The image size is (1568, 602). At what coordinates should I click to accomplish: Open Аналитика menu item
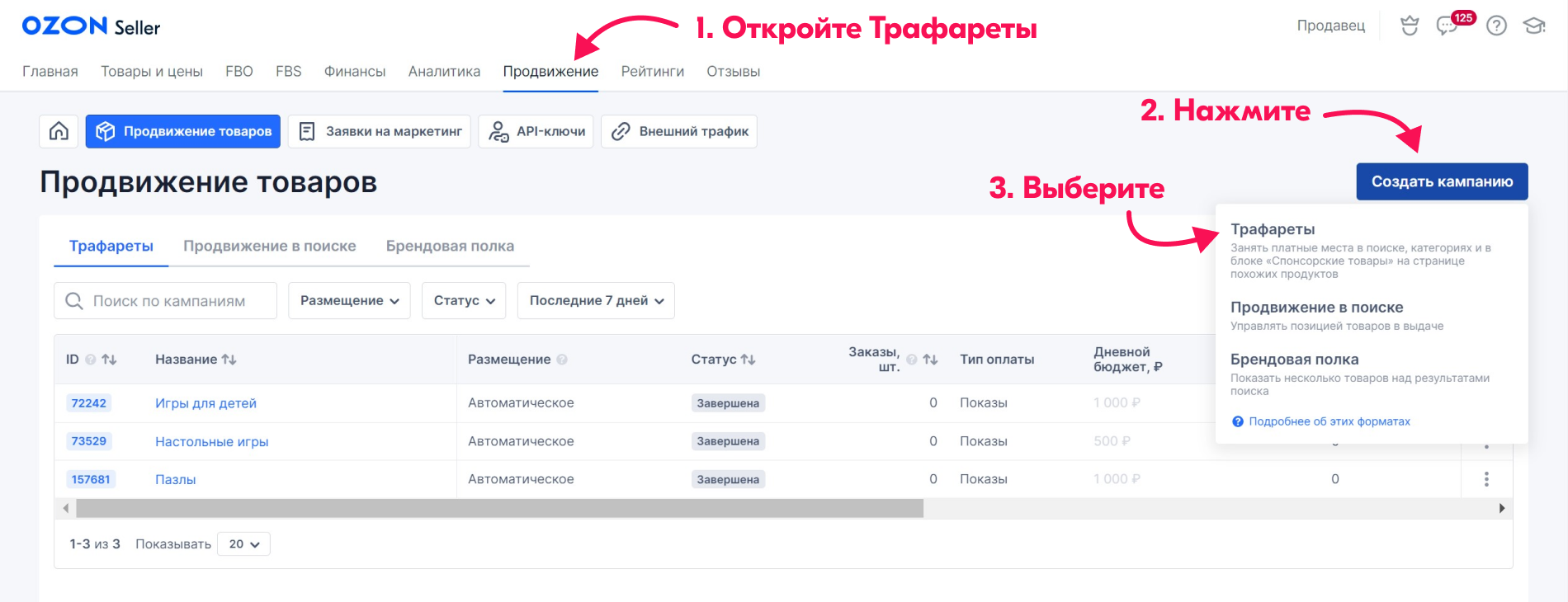444,72
